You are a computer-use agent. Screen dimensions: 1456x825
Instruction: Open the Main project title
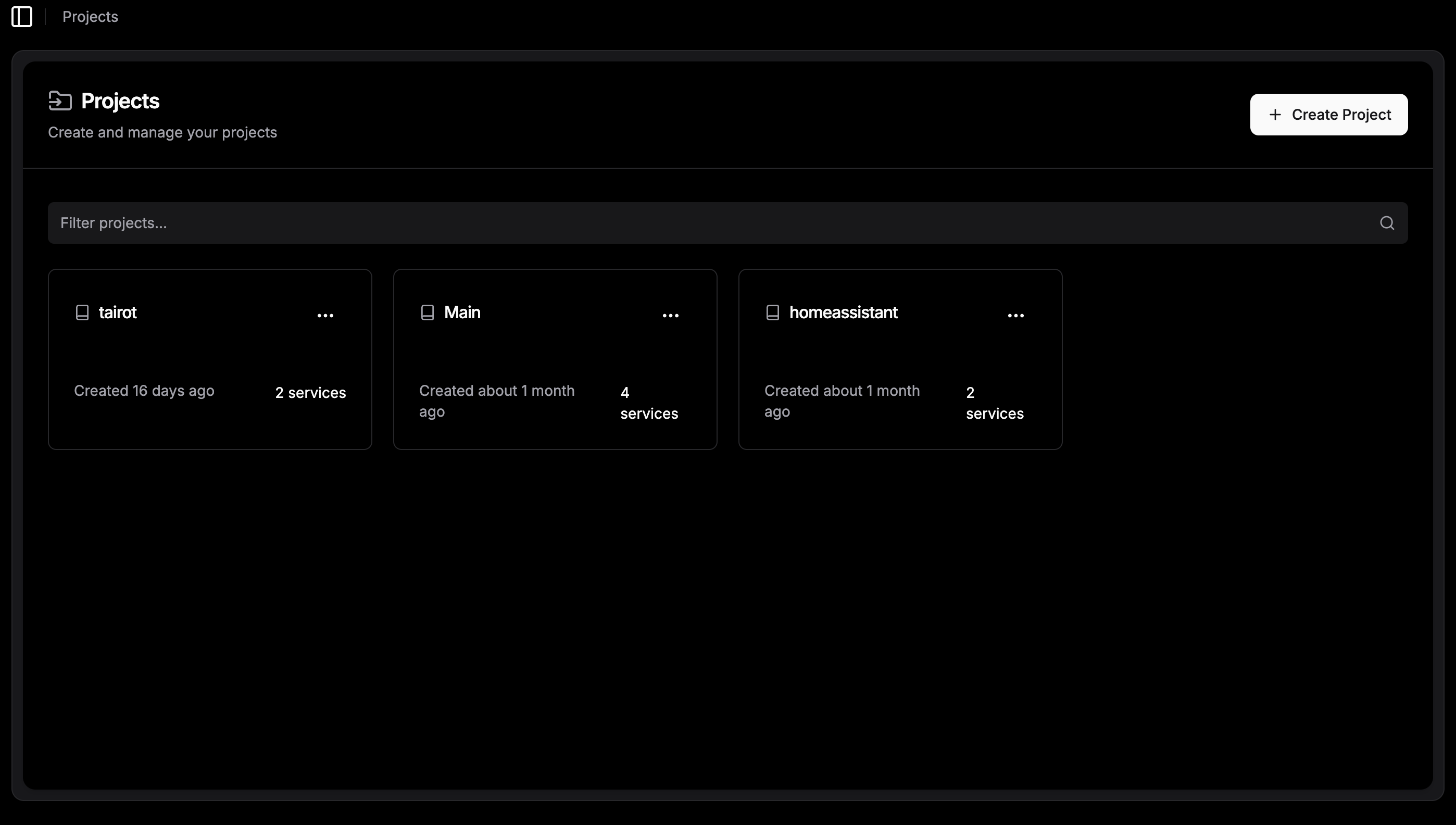pyautogui.click(x=462, y=312)
